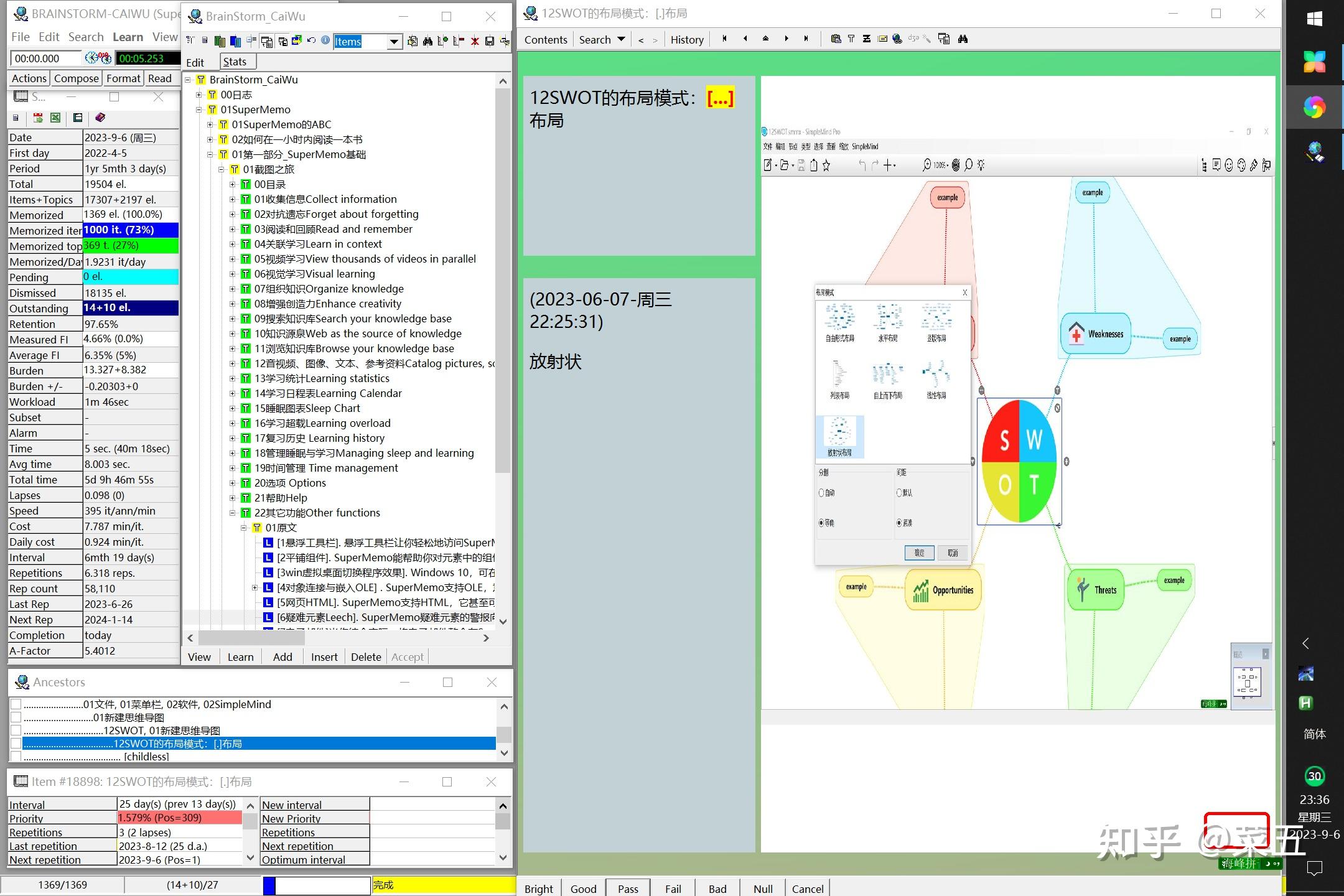Open the Items dropdown in BrainStorm toolbar
Screen dimensions: 1344x896
point(394,42)
